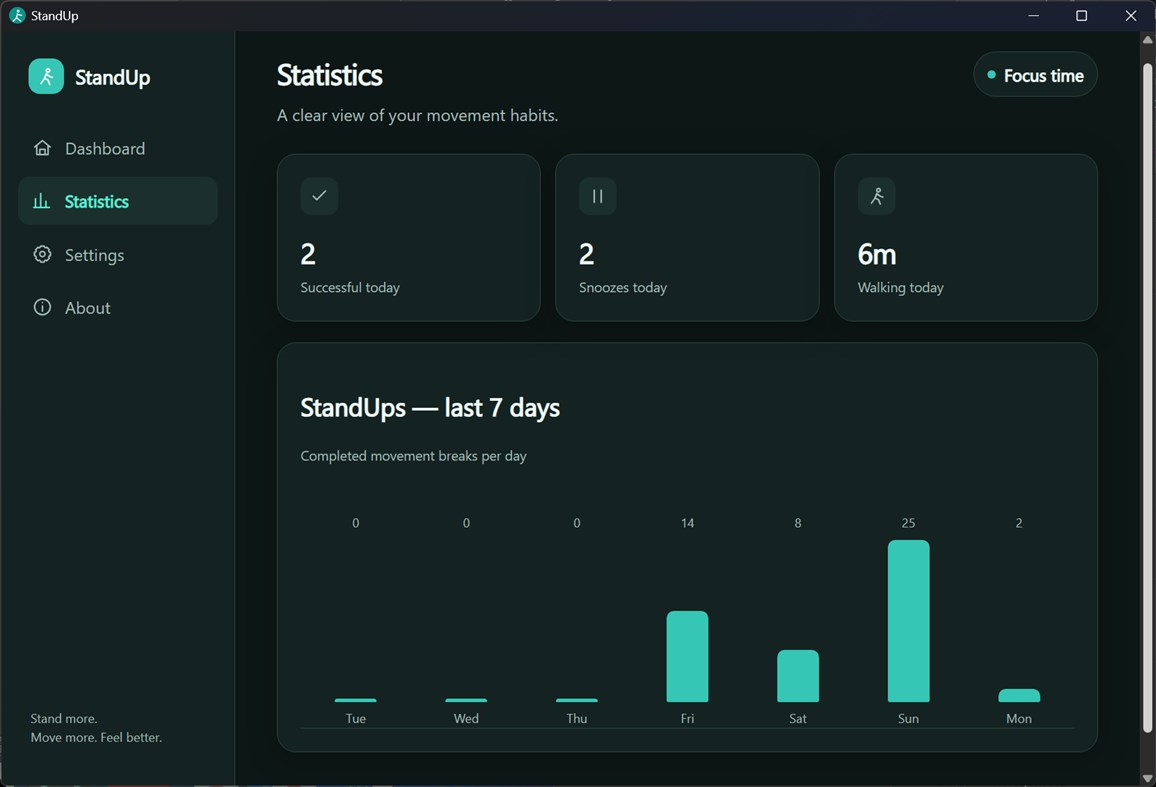Viewport: 1156px width, 787px height.
Task: Go to the Settings page
Action: 118,254
